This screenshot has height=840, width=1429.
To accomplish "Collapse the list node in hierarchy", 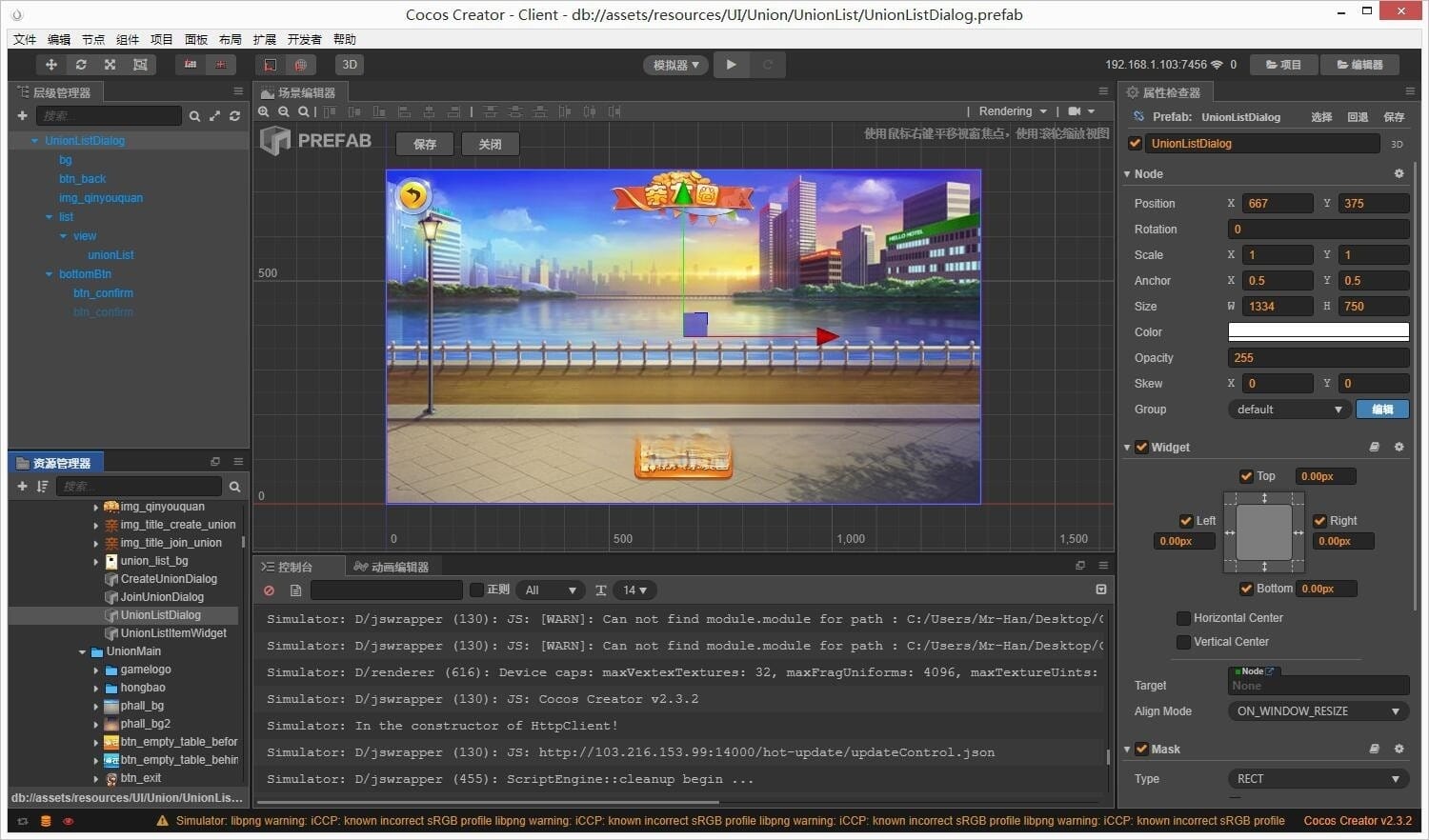I will tap(50, 217).
